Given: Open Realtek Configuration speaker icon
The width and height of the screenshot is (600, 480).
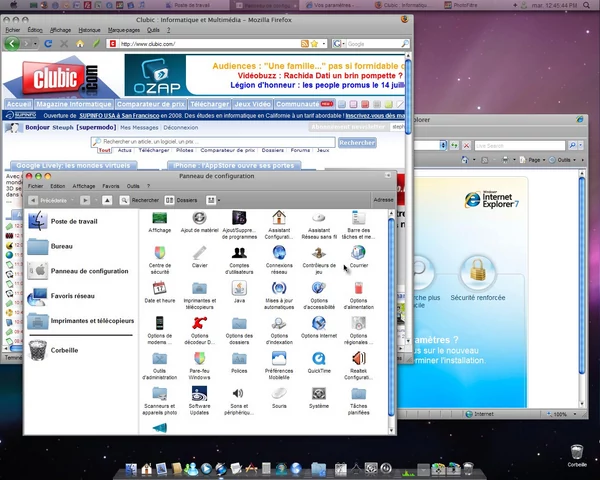Looking at the screenshot, I should pos(359,359).
